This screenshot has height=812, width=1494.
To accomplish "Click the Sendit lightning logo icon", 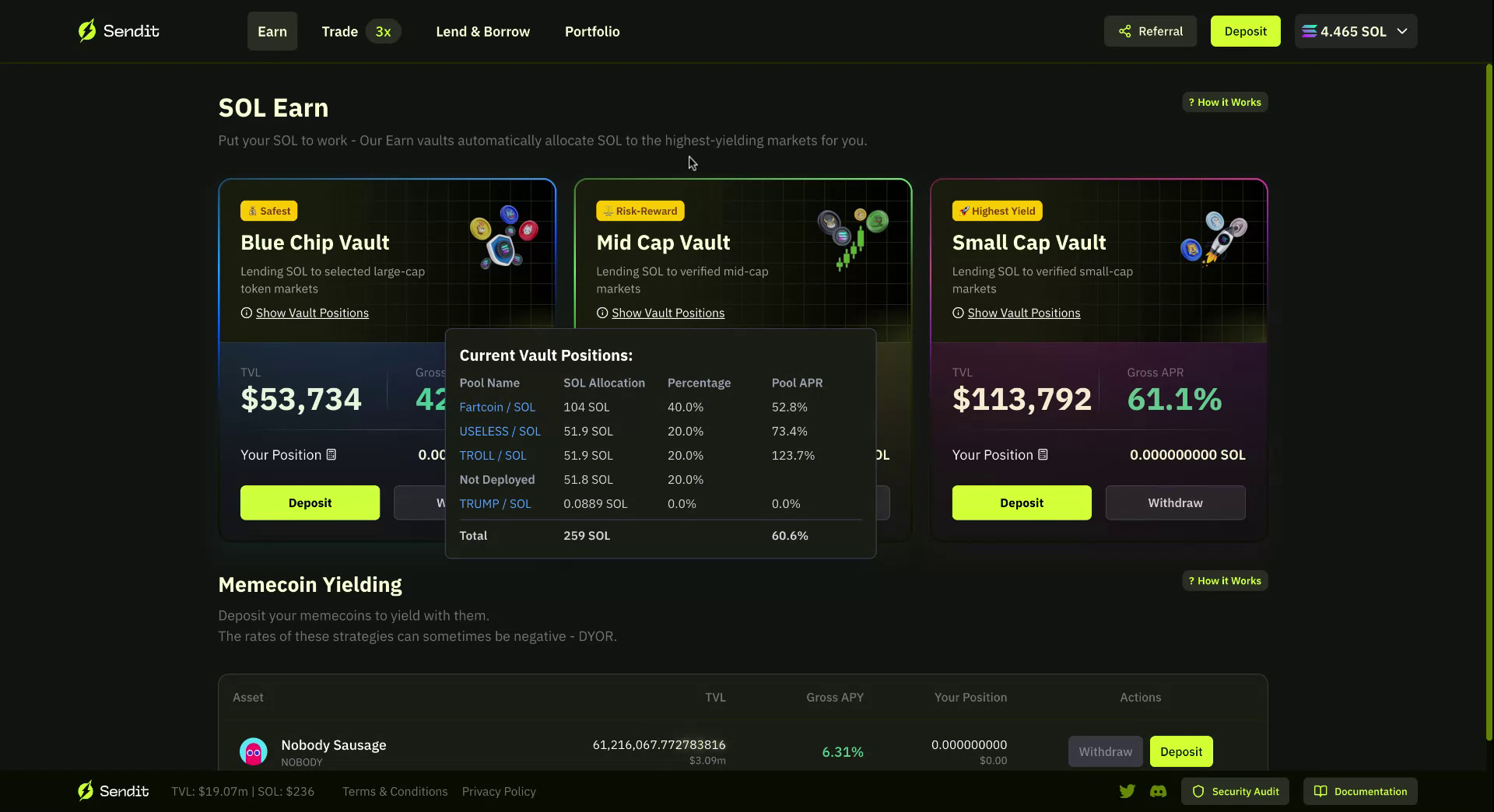I will click(87, 30).
